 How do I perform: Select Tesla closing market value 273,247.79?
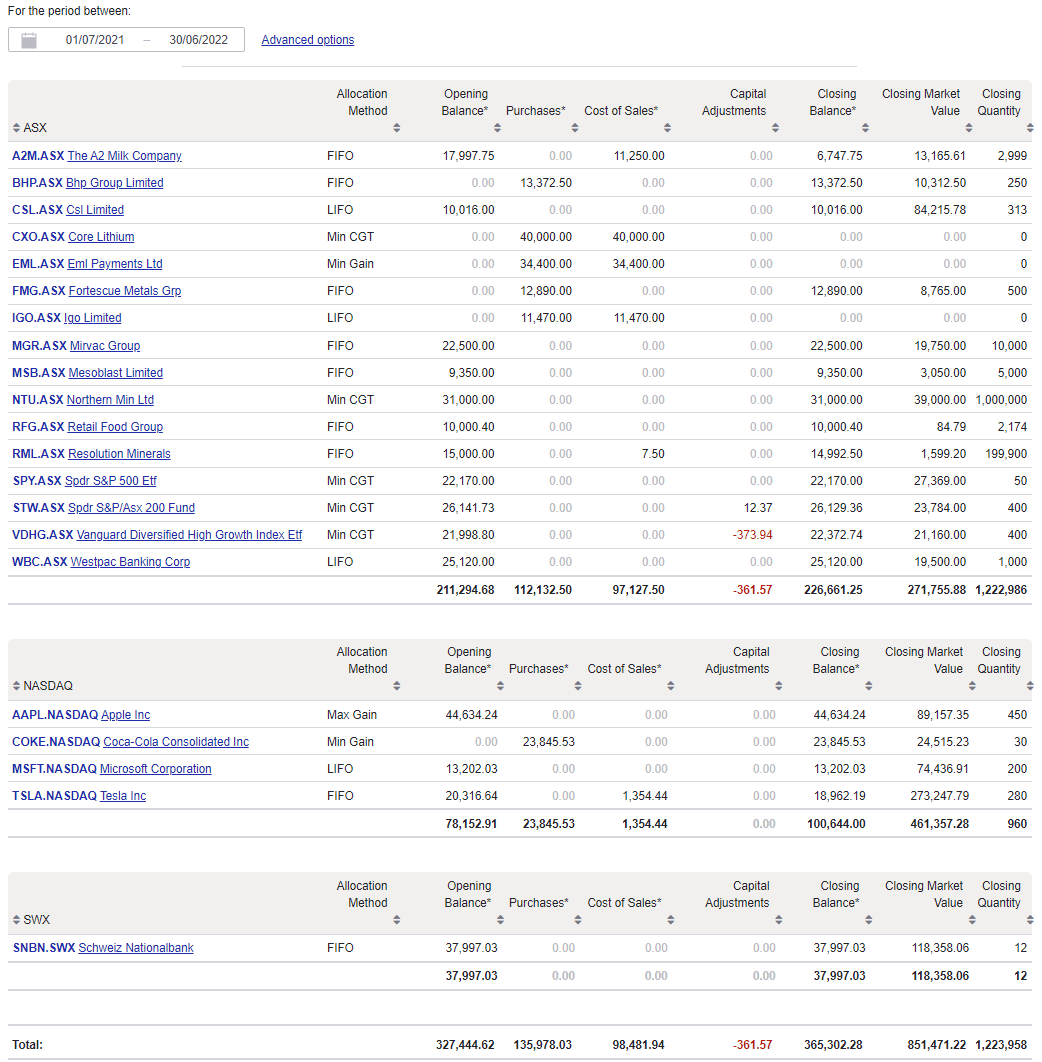(x=940, y=796)
